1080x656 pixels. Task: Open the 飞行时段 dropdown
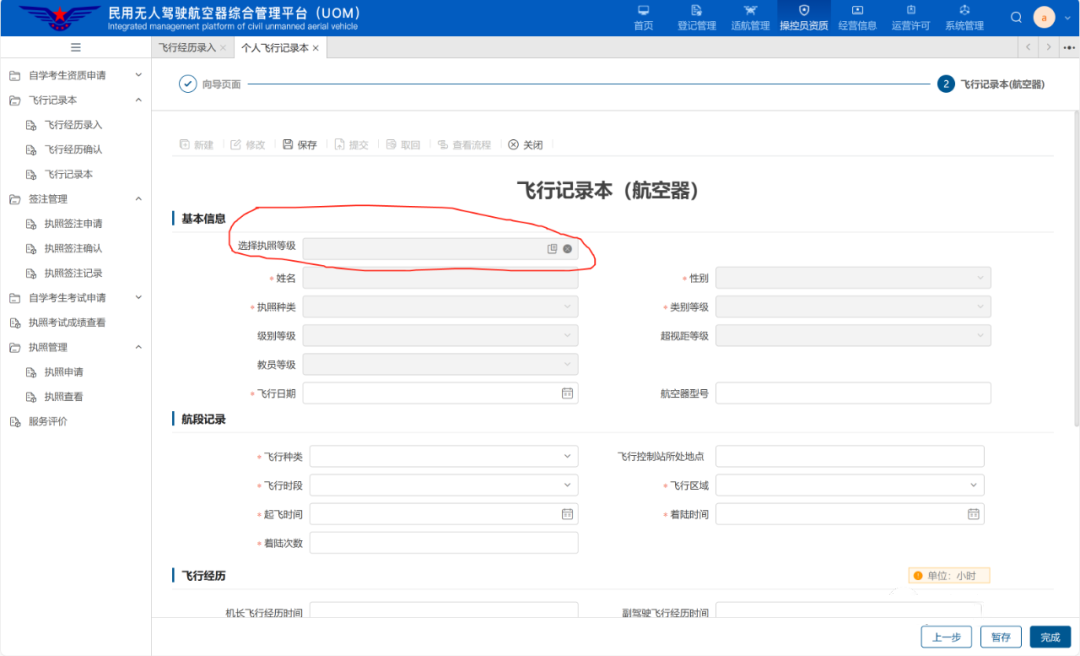[x=444, y=485]
